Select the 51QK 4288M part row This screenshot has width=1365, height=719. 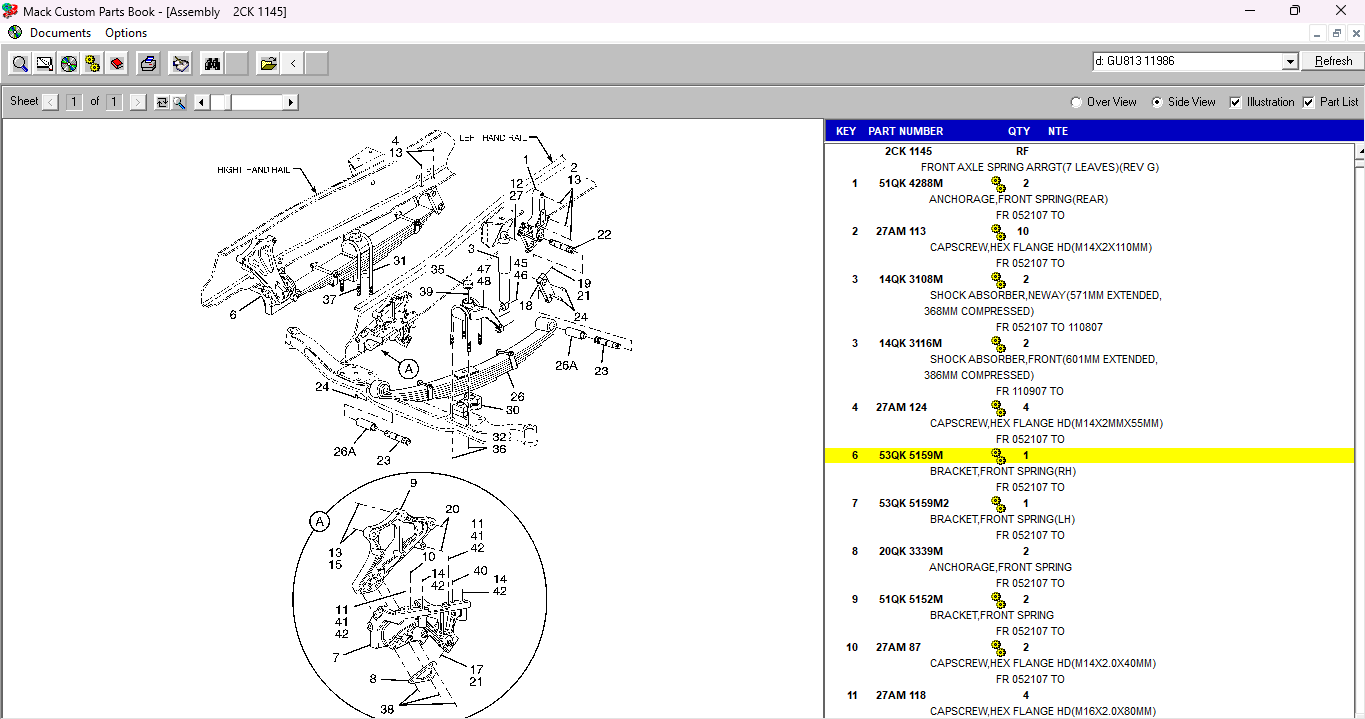(x=1090, y=184)
